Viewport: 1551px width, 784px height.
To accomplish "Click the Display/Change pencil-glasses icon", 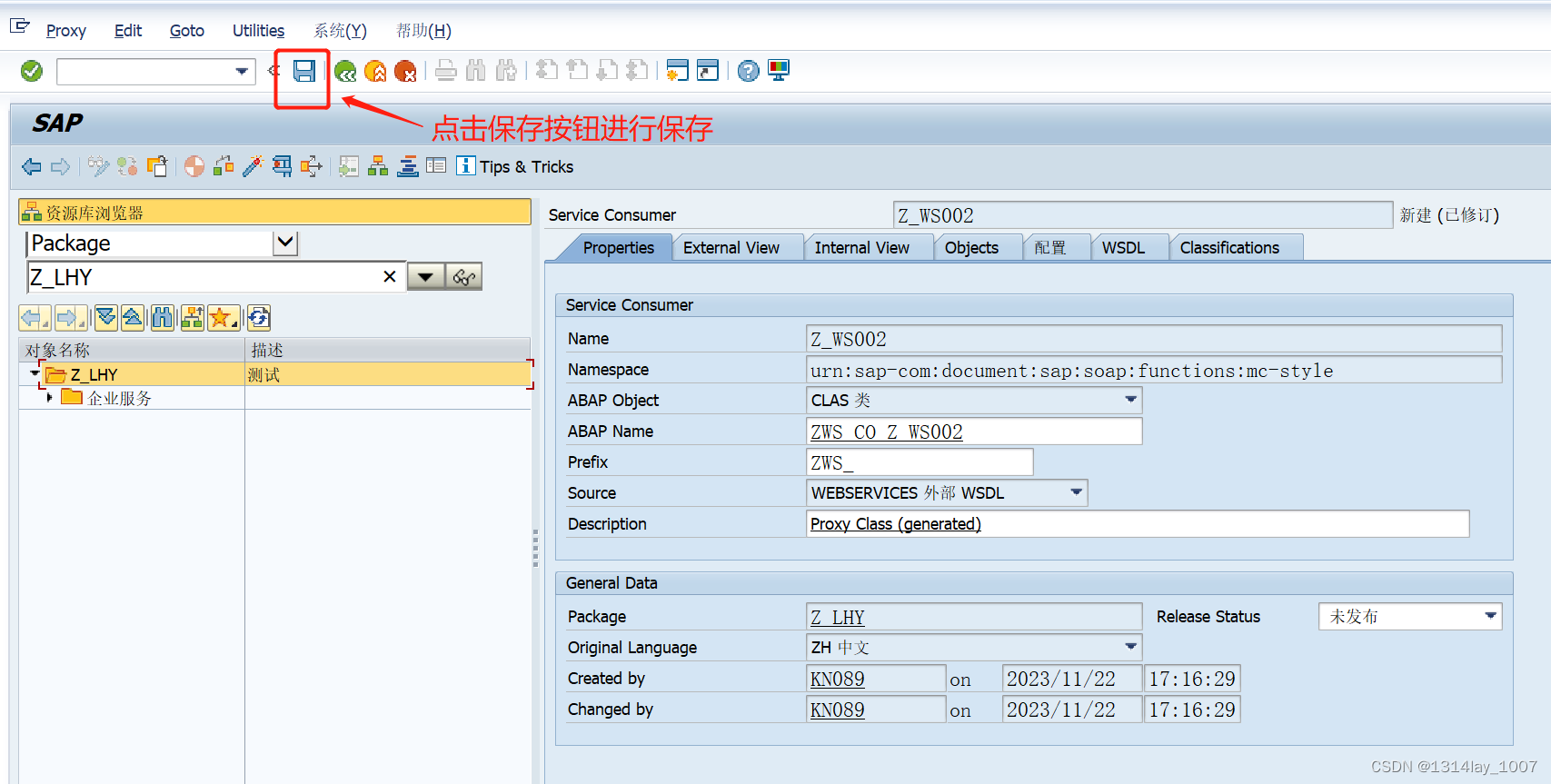I will pyautogui.click(x=98, y=166).
